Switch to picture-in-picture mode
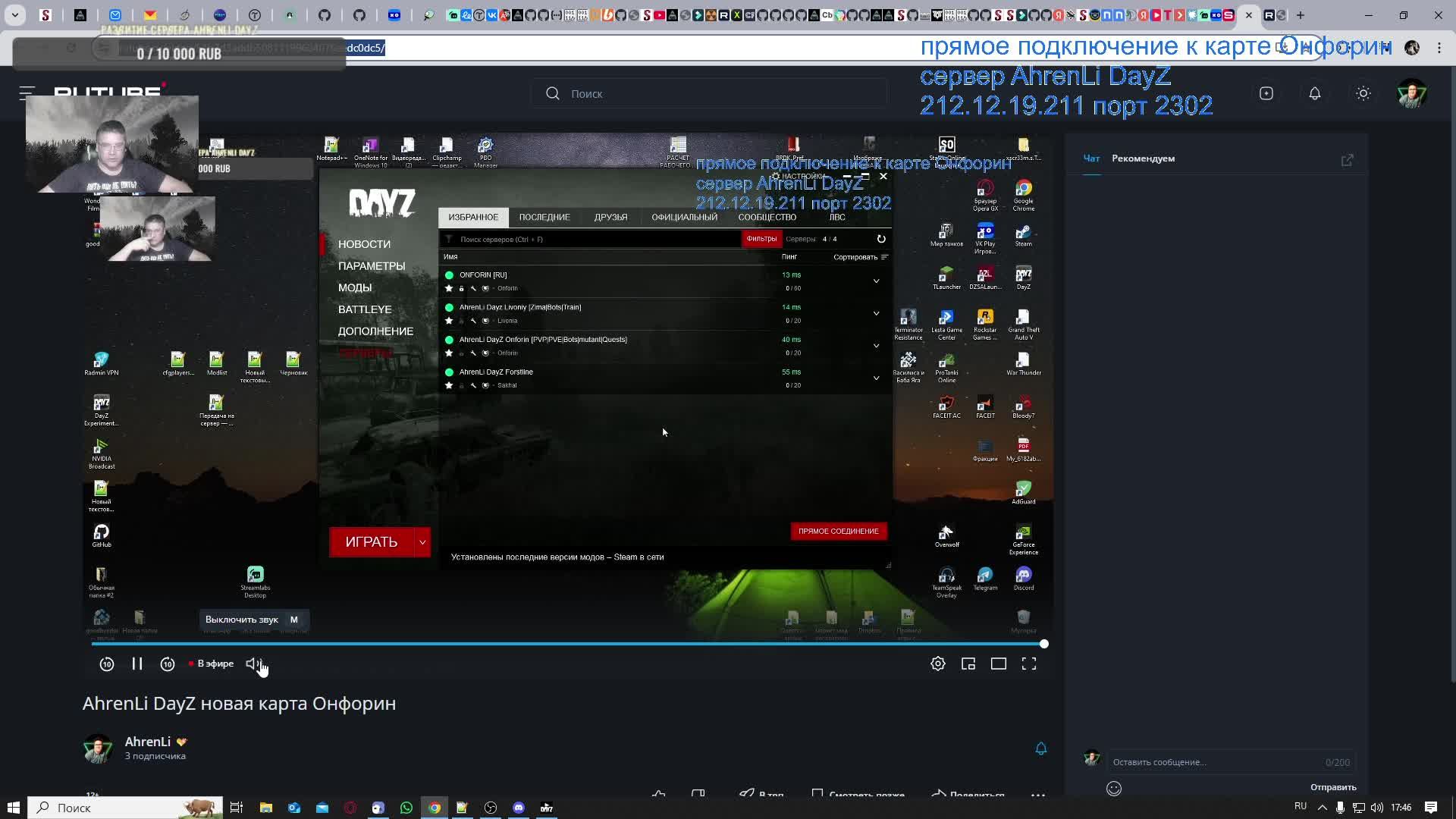1456x819 pixels. pyautogui.click(x=968, y=664)
